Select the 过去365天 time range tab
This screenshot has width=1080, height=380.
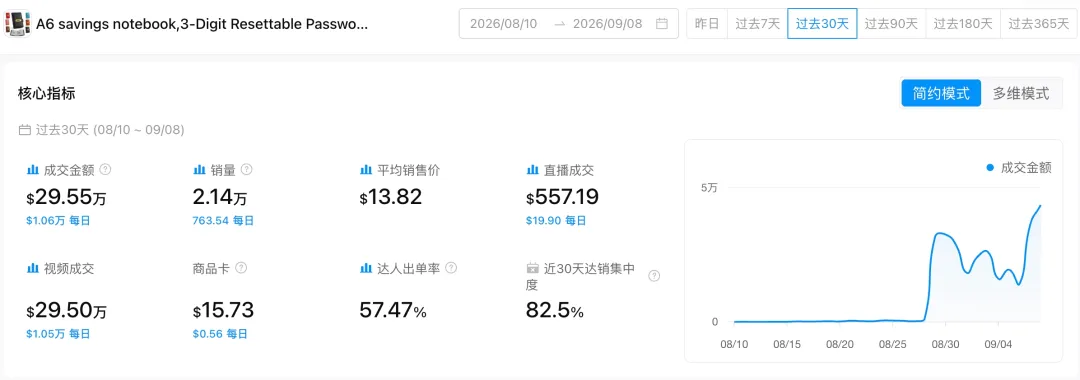1039,24
